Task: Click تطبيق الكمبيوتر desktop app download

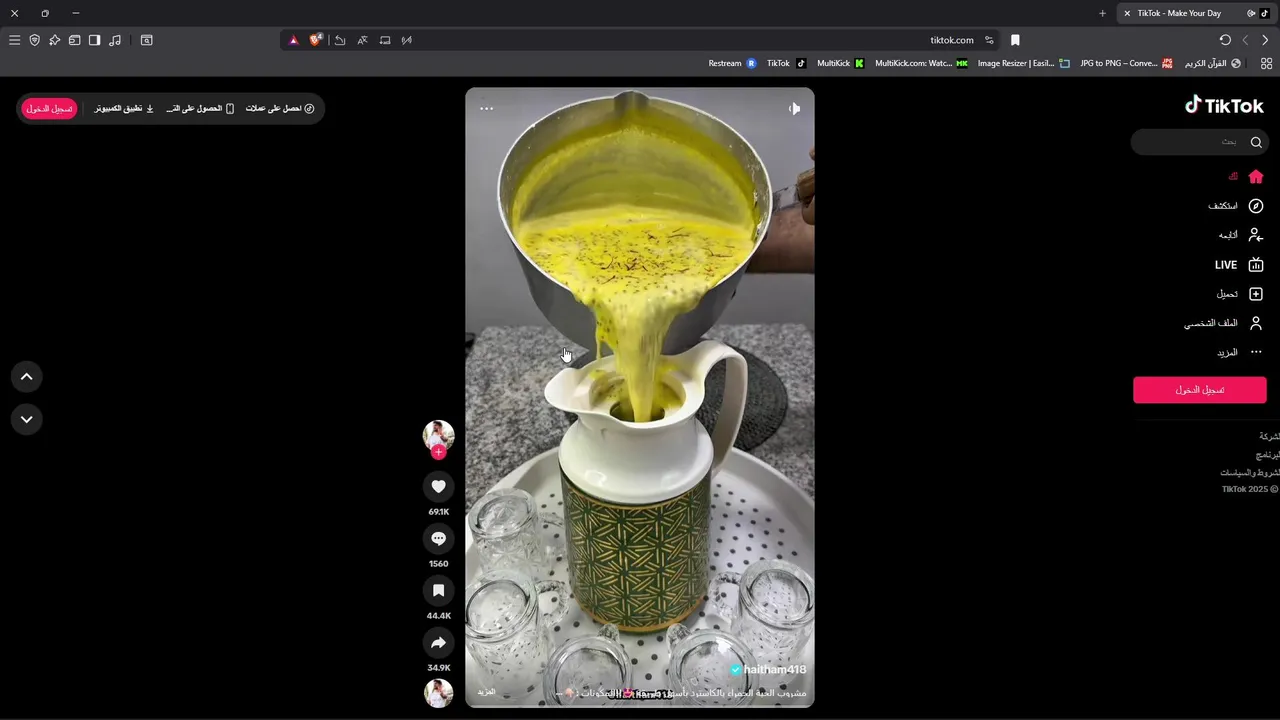Action: [x=124, y=108]
